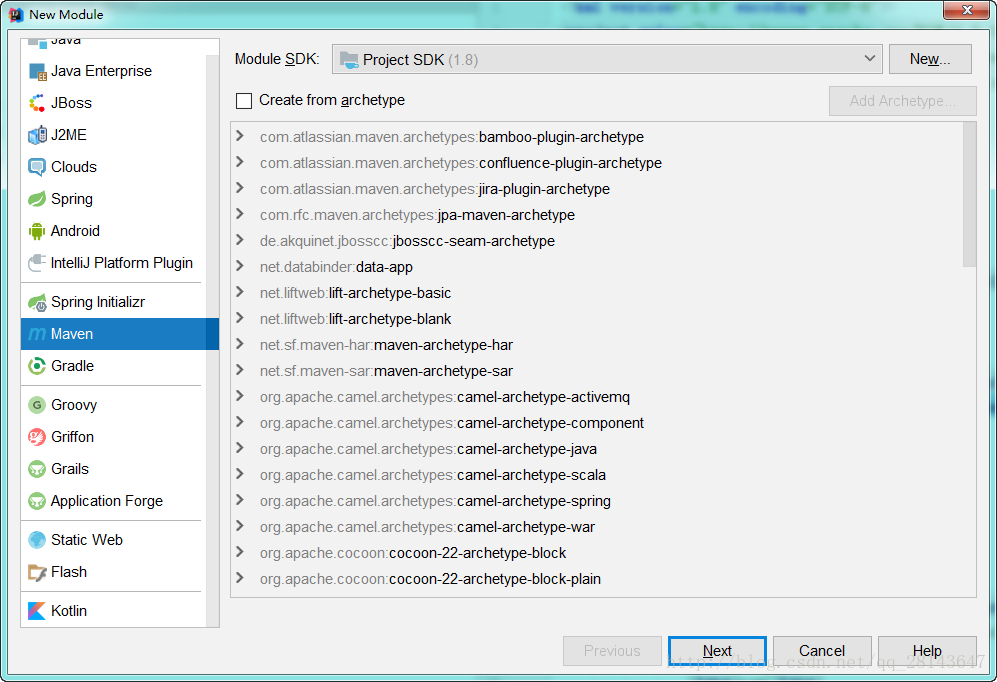Click the Maven m icon
Screen dimensions: 997x682
[x=38, y=334]
